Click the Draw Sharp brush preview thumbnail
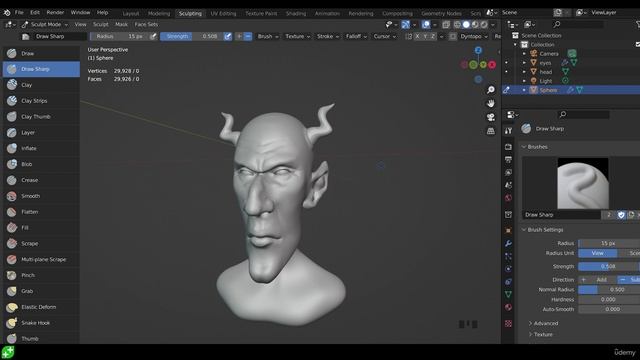Viewport: 640px width, 360px height. 583,183
